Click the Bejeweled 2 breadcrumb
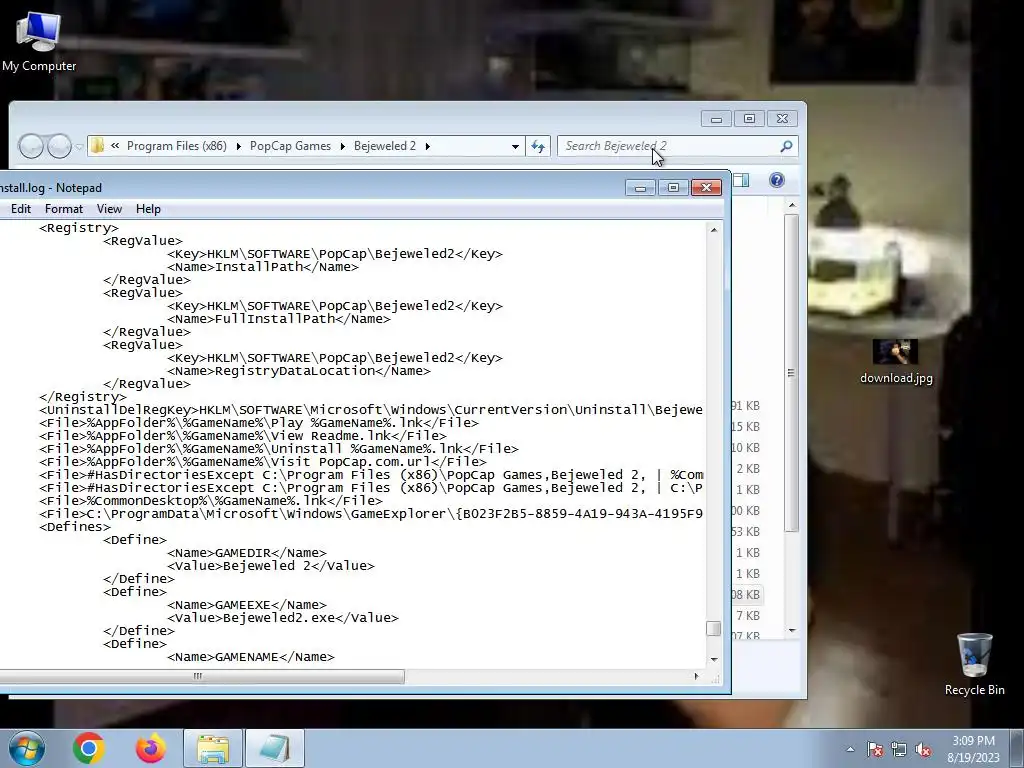 click(385, 146)
